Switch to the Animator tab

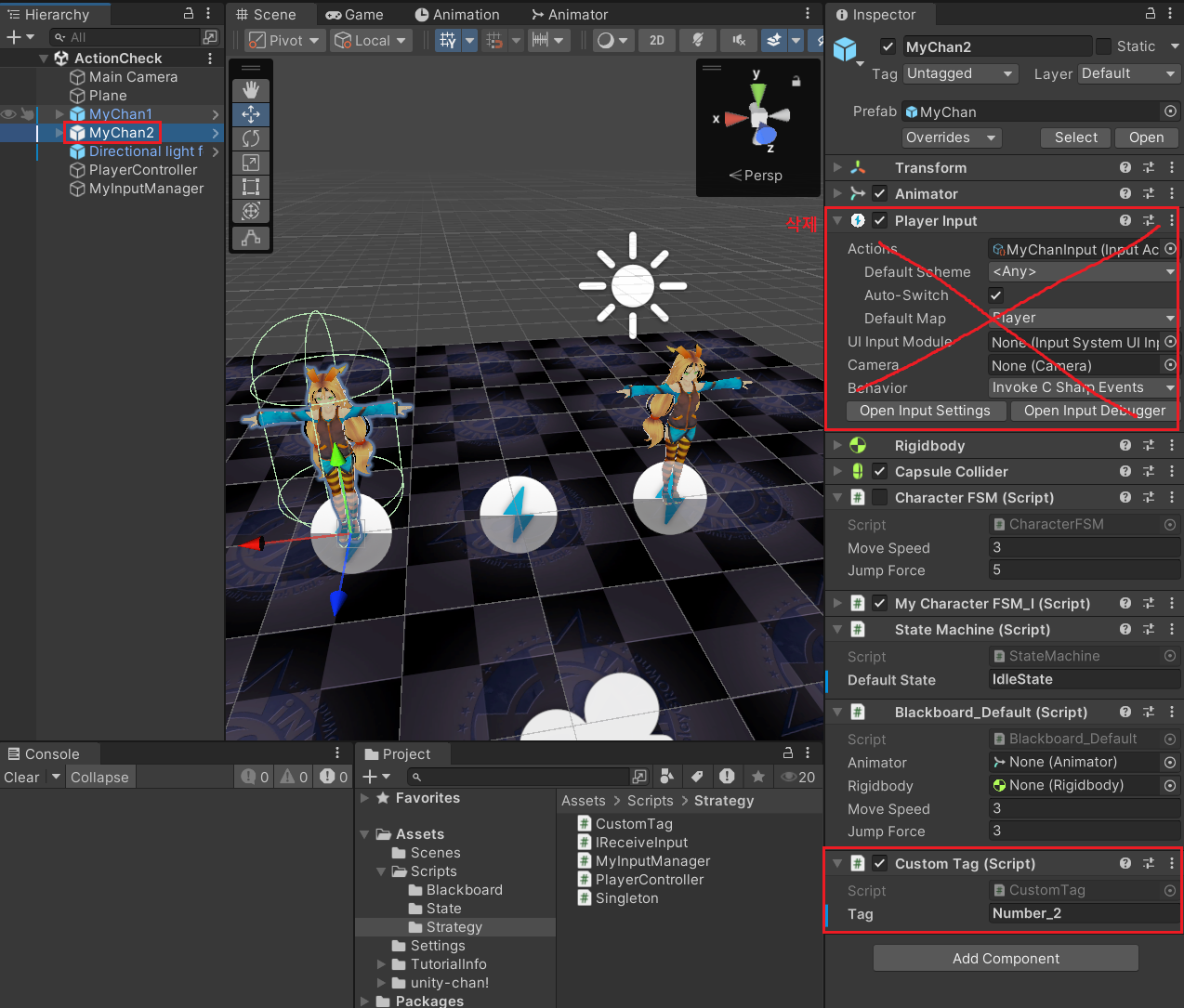pos(569,14)
